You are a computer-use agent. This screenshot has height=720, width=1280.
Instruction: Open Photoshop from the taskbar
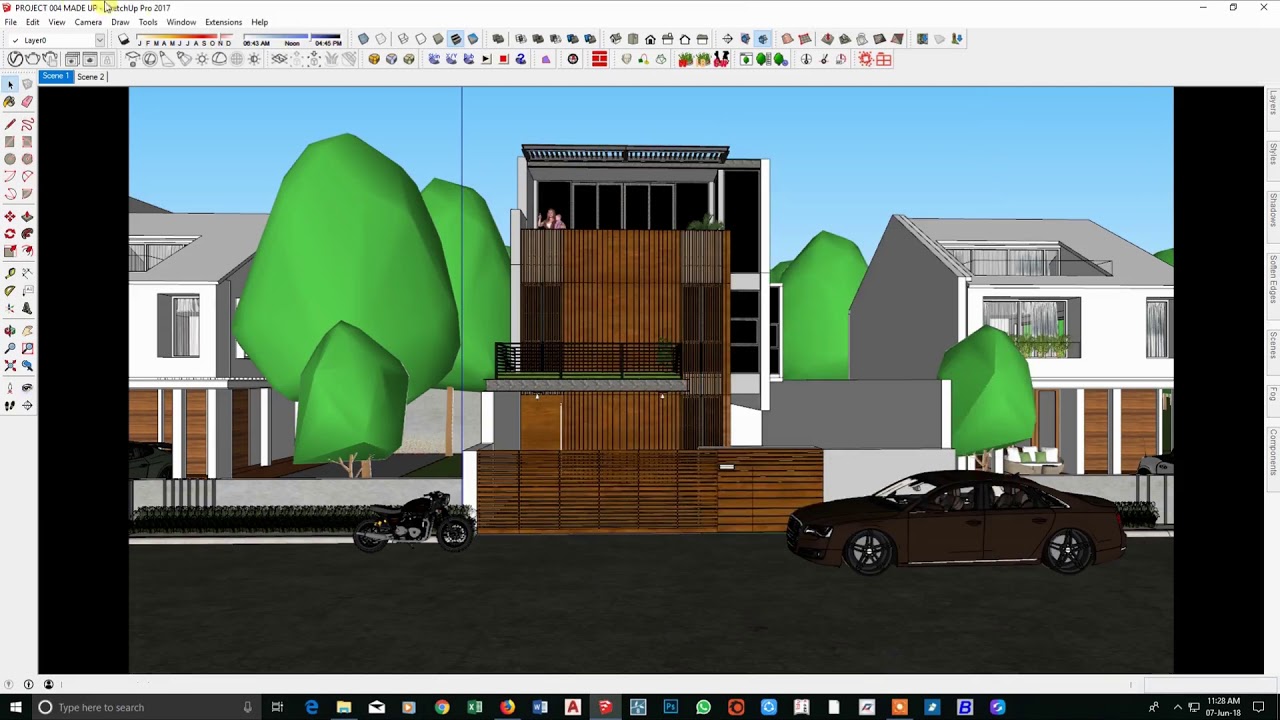pos(670,707)
